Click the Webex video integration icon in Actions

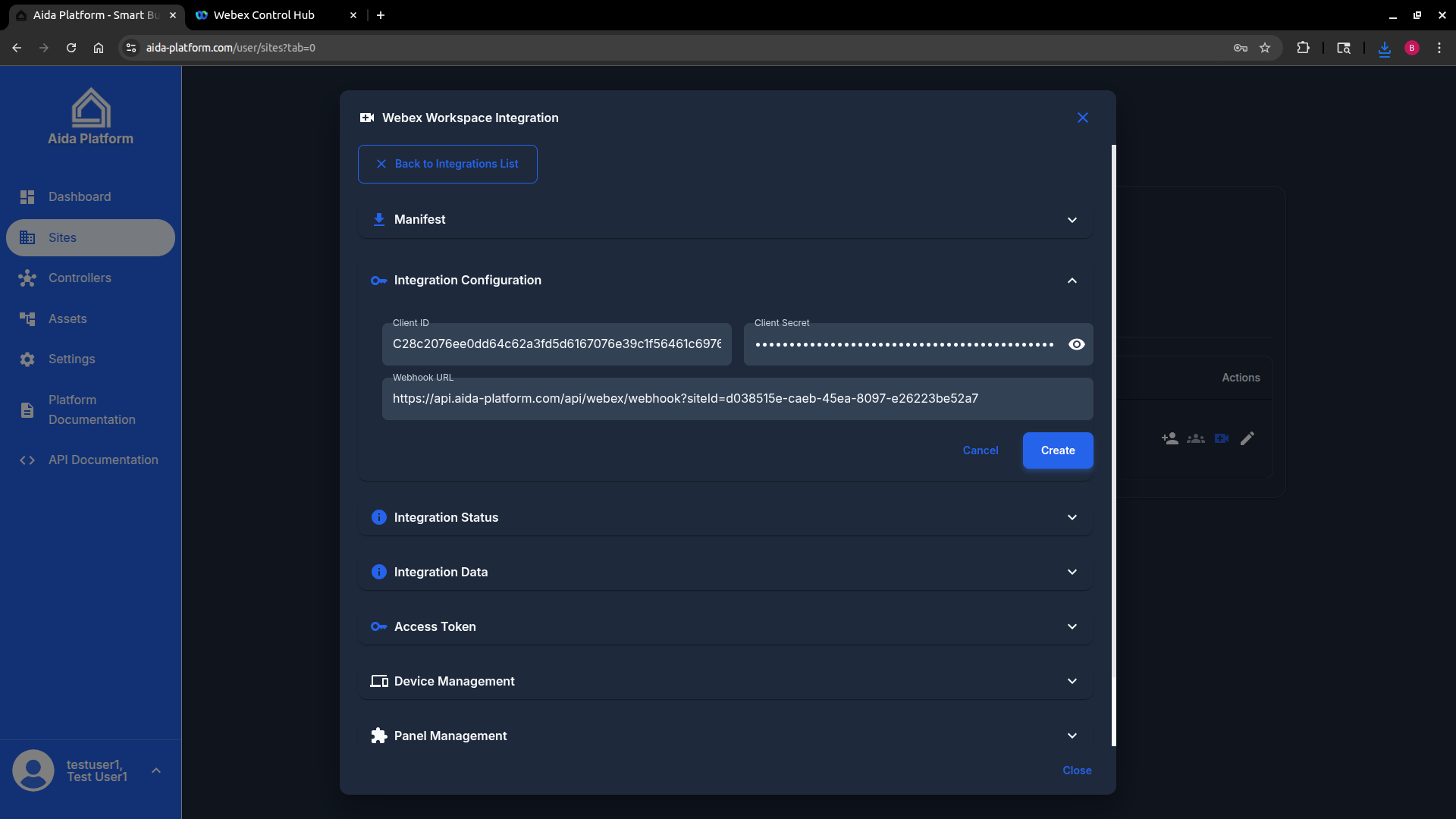coord(1222,438)
